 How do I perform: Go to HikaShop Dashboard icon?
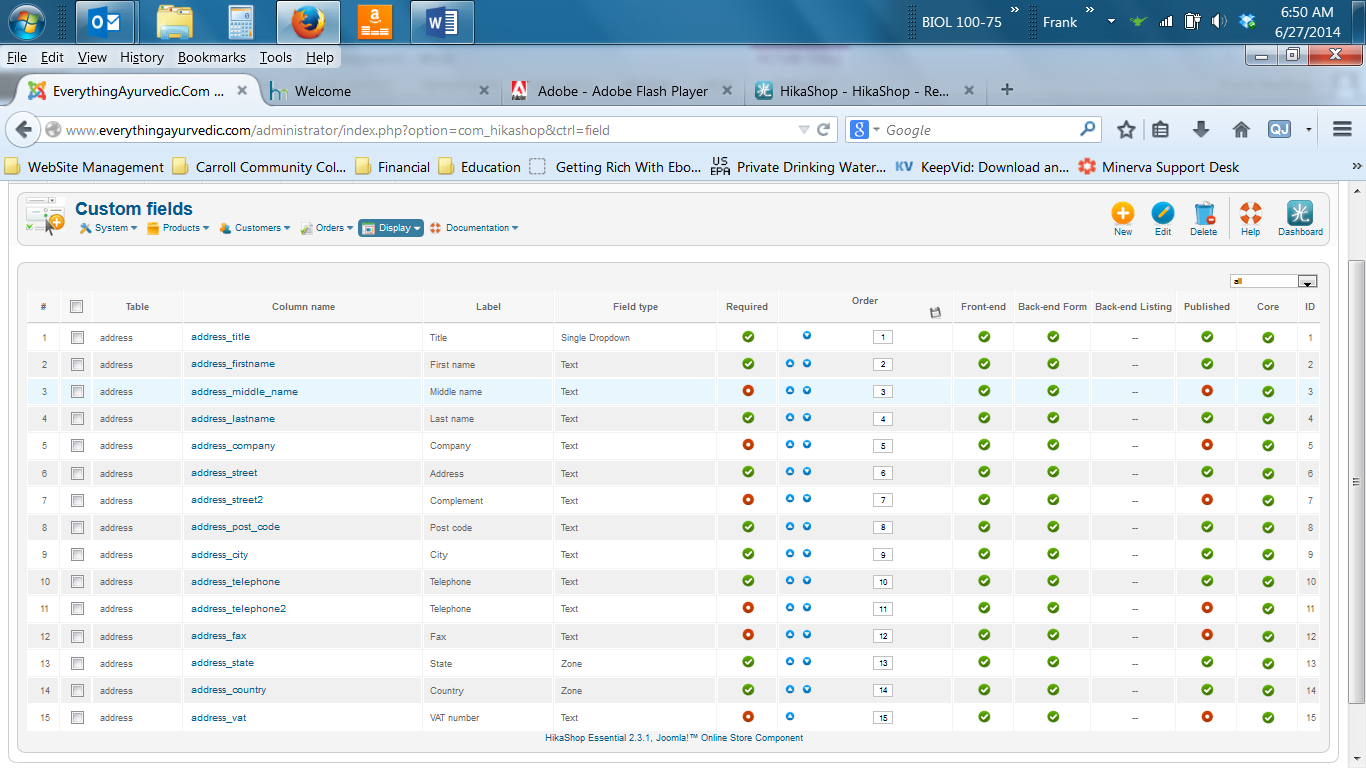pyautogui.click(x=1300, y=213)
